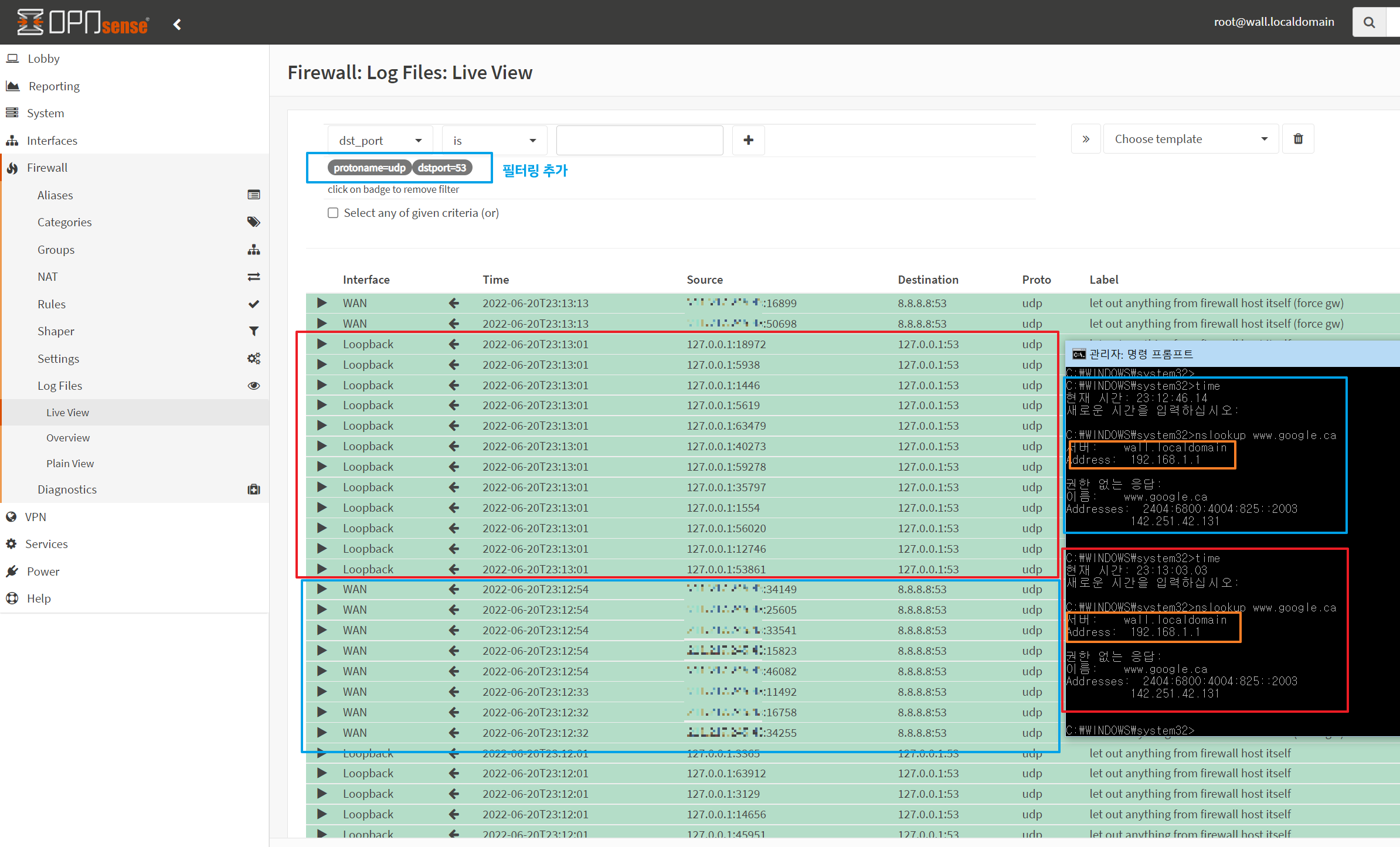This screenshot has width=1400, height=847.
Task: Click the Diagnostics medkit icon
Action: (253, 489)
